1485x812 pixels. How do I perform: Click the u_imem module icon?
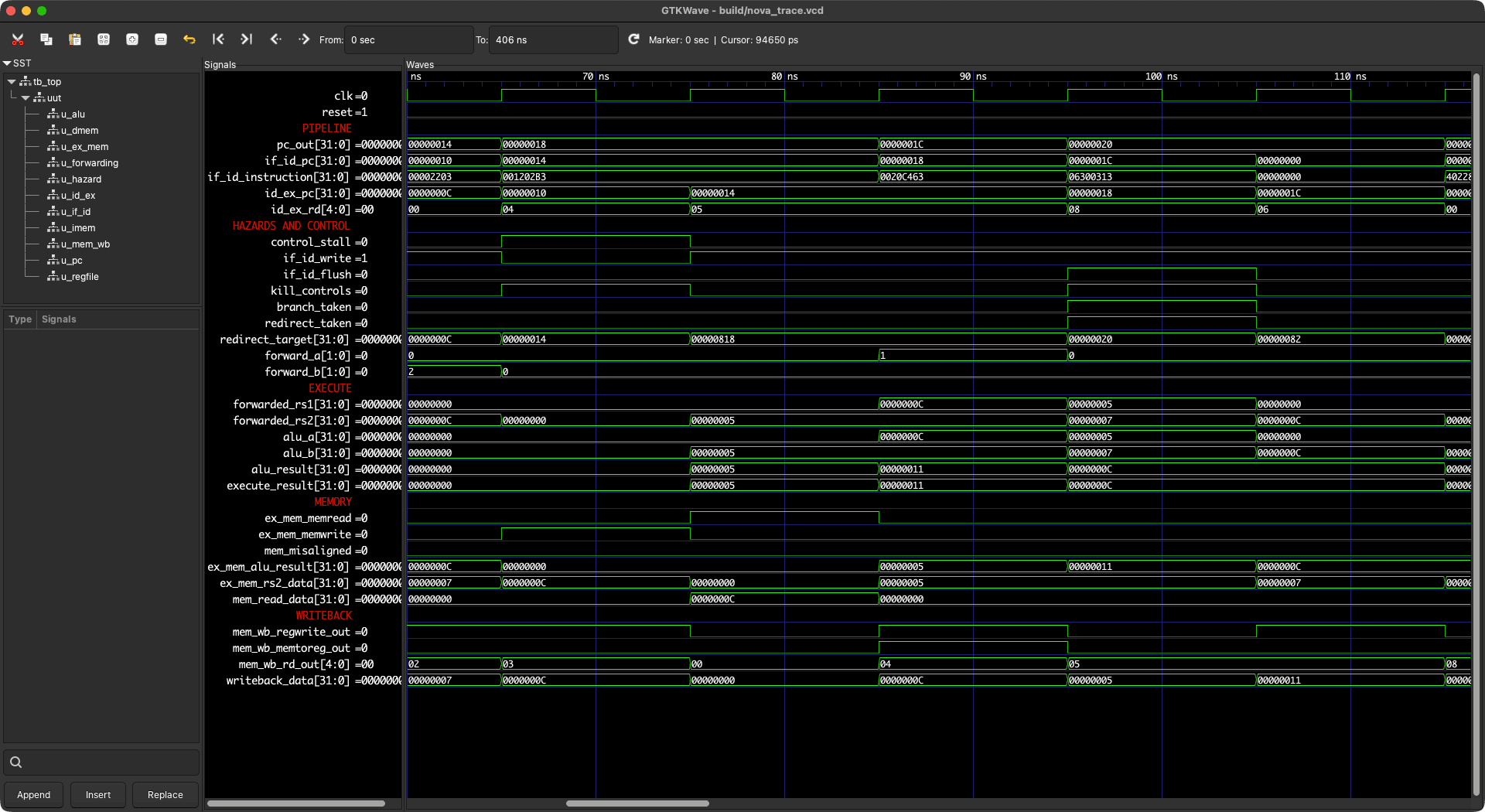click(53, 228)
